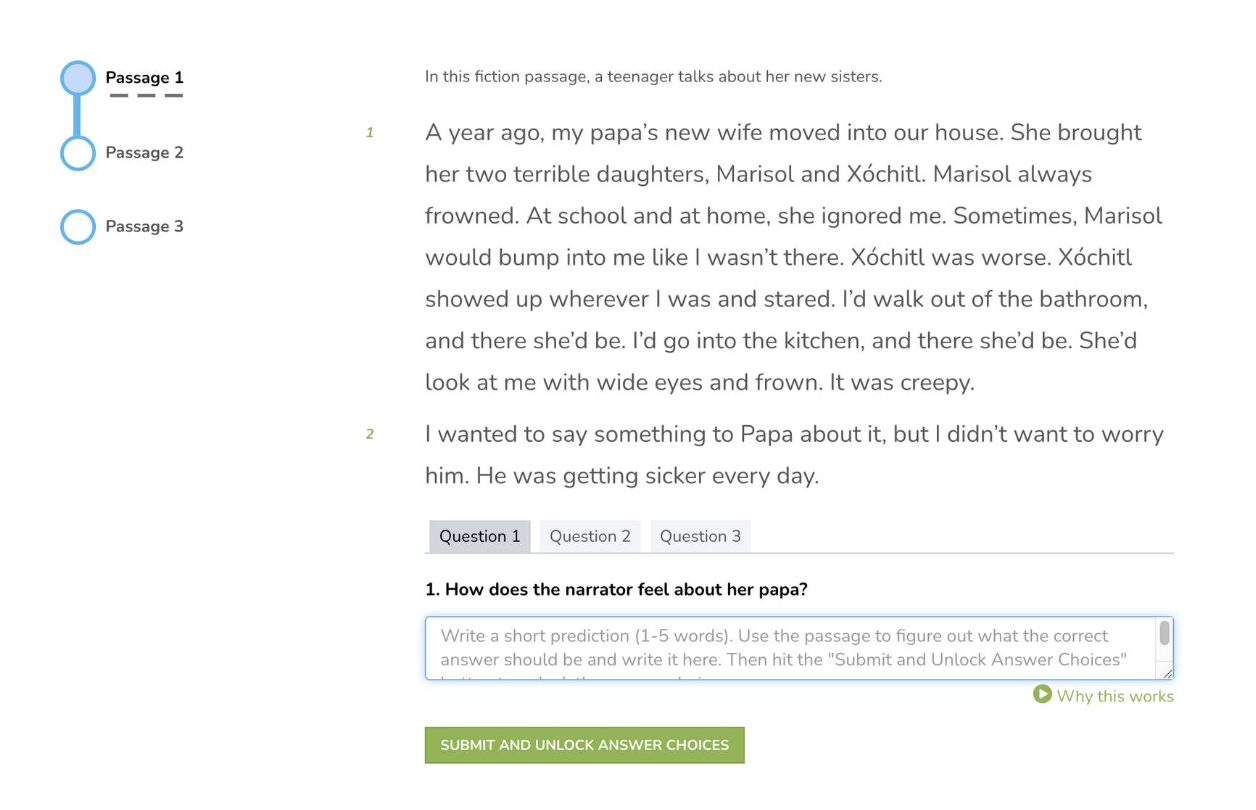
Task: Click the filled Passage 1 progress circle
Action: pos(78,78)
